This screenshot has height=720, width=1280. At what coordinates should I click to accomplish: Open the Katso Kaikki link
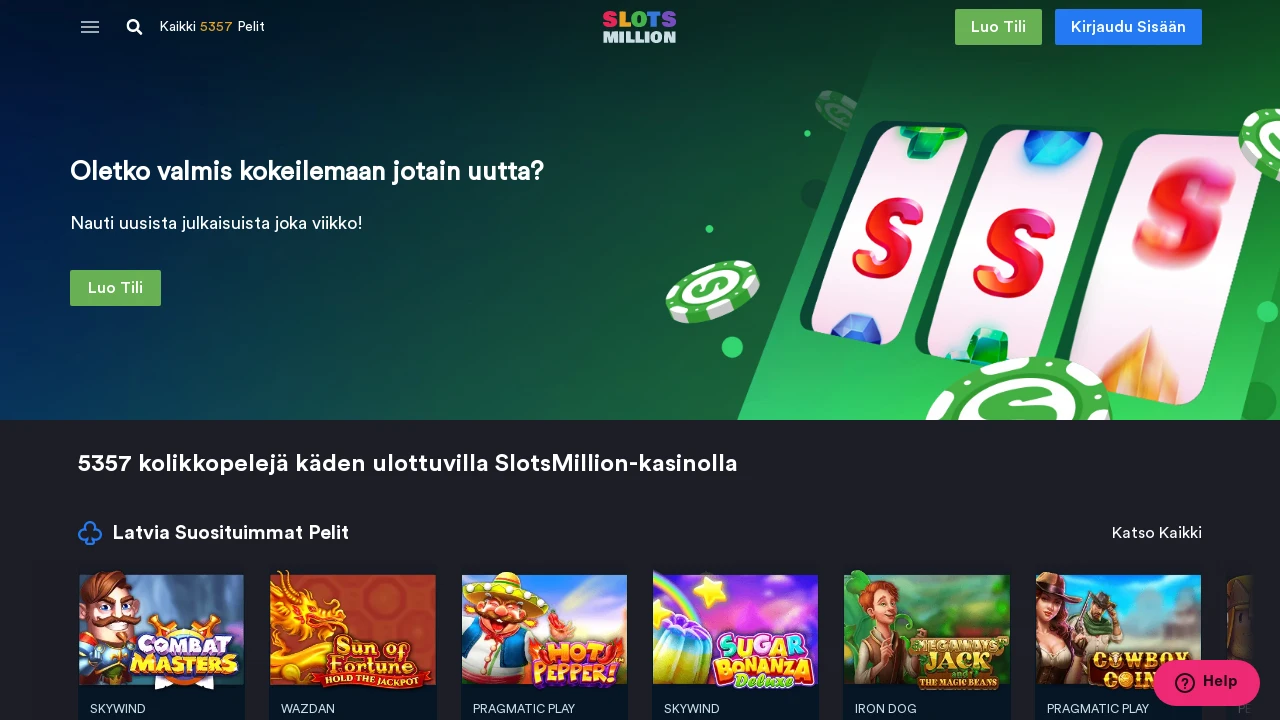[x=1157, y=533]
